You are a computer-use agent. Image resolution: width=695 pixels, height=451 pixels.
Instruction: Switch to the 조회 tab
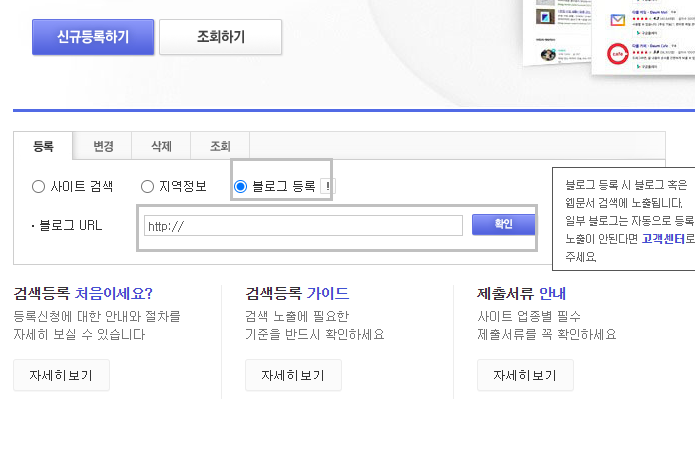pos(220,146)
